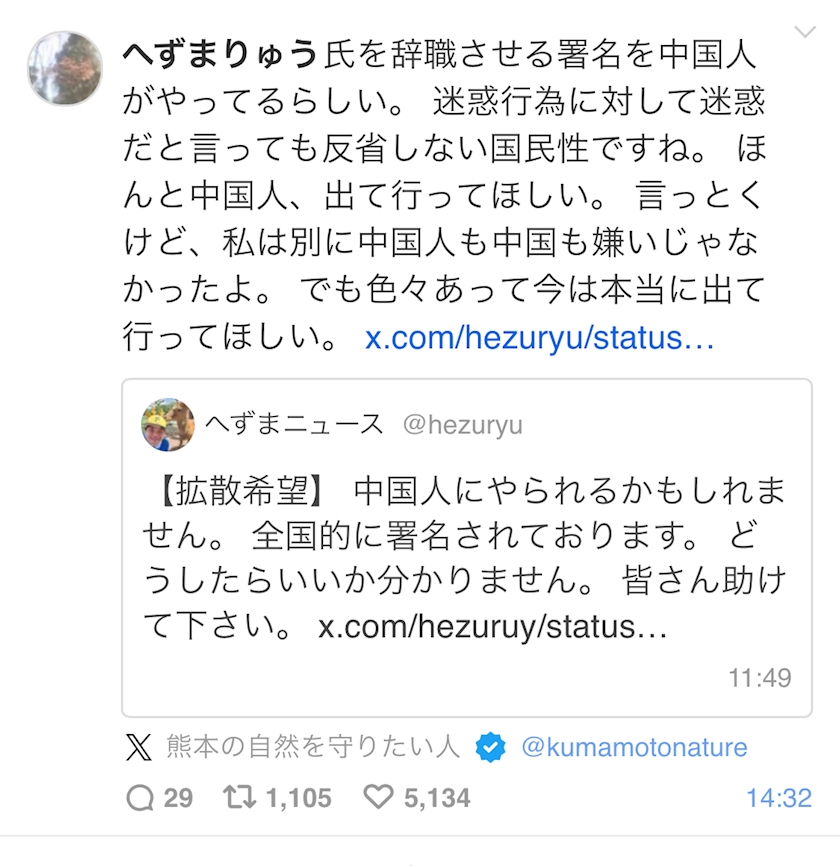Open the poster's blurred profile avatar
The height and width of the screenshot is (866, 840).
(65, 68)
